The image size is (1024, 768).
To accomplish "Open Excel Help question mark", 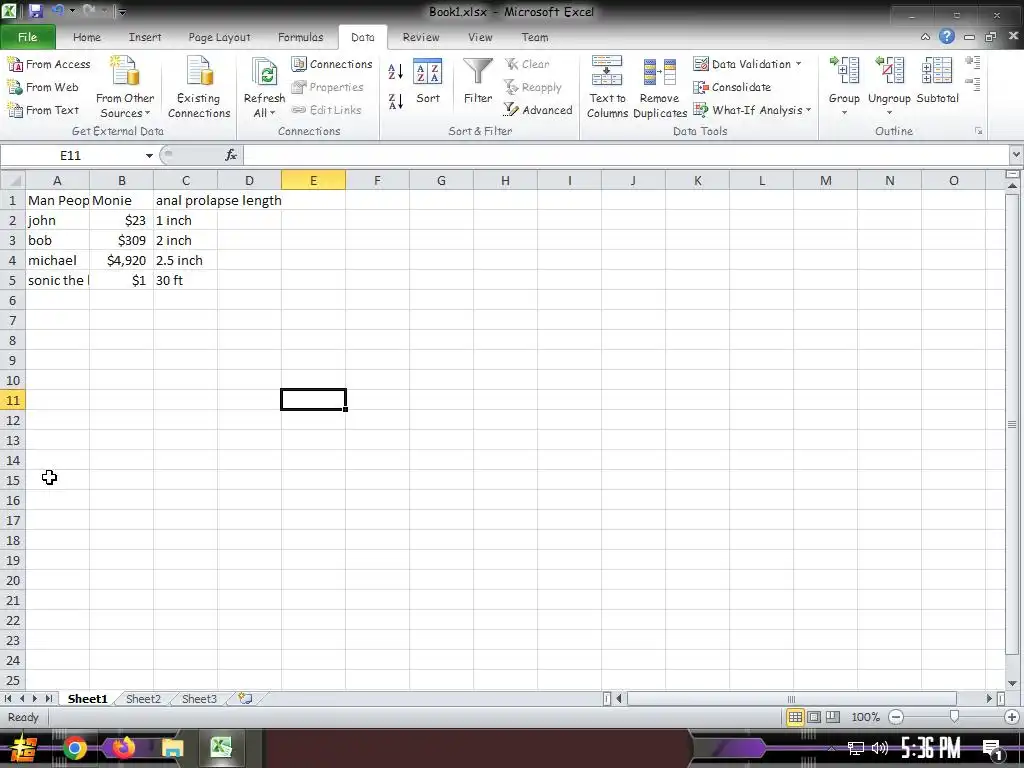I will click(946, 37).
